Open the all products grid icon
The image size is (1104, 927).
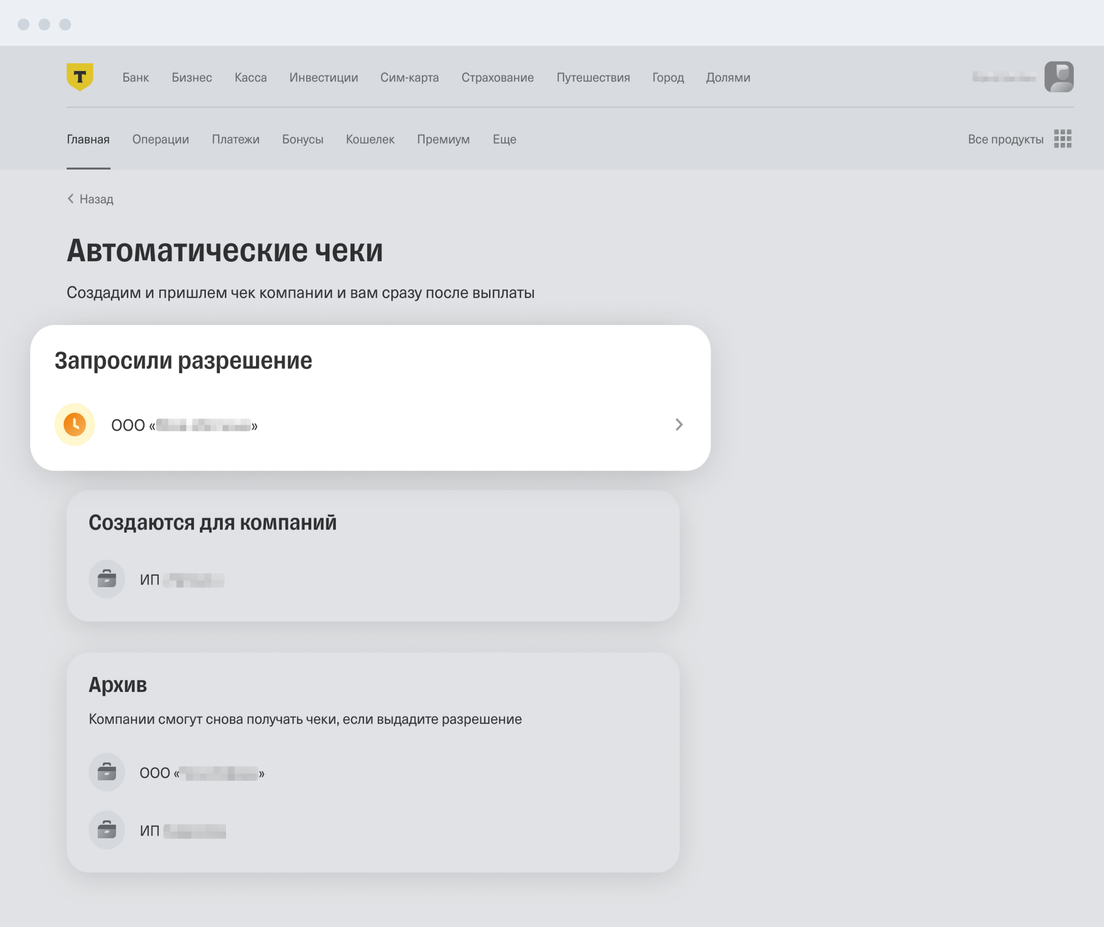[1062, 139]
